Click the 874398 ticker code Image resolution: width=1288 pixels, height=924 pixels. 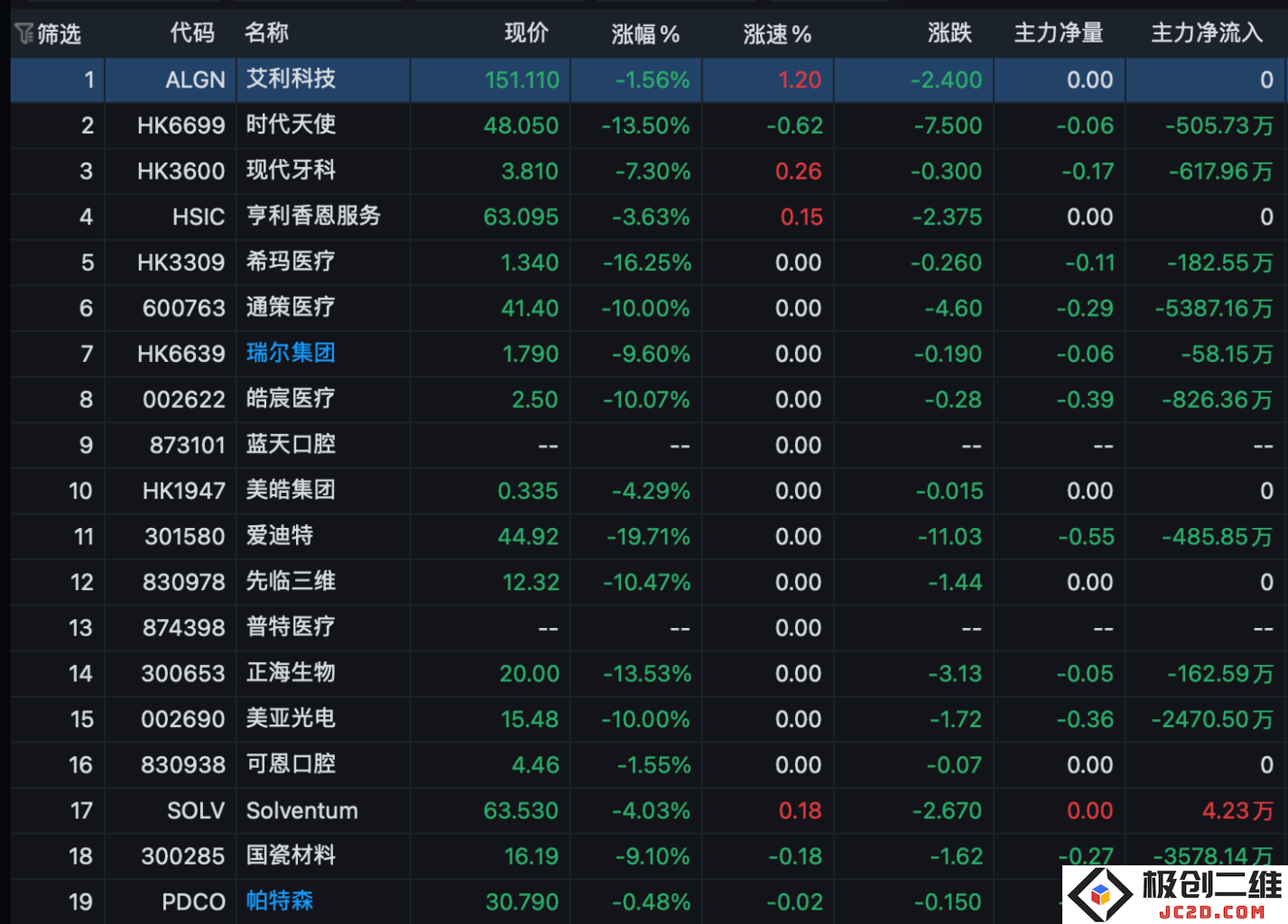[x=183, y=628]
